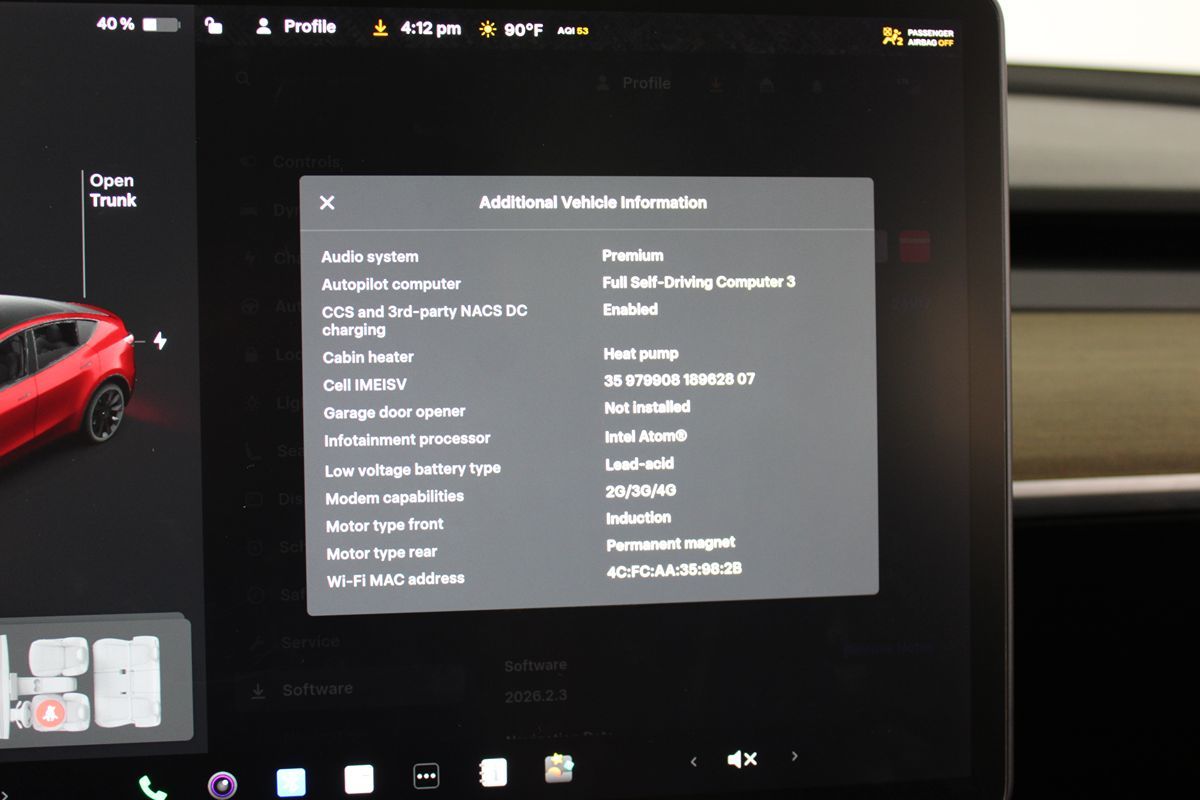Tap the Motor type rear label
1200x800 pixels.
click(382, 553)
